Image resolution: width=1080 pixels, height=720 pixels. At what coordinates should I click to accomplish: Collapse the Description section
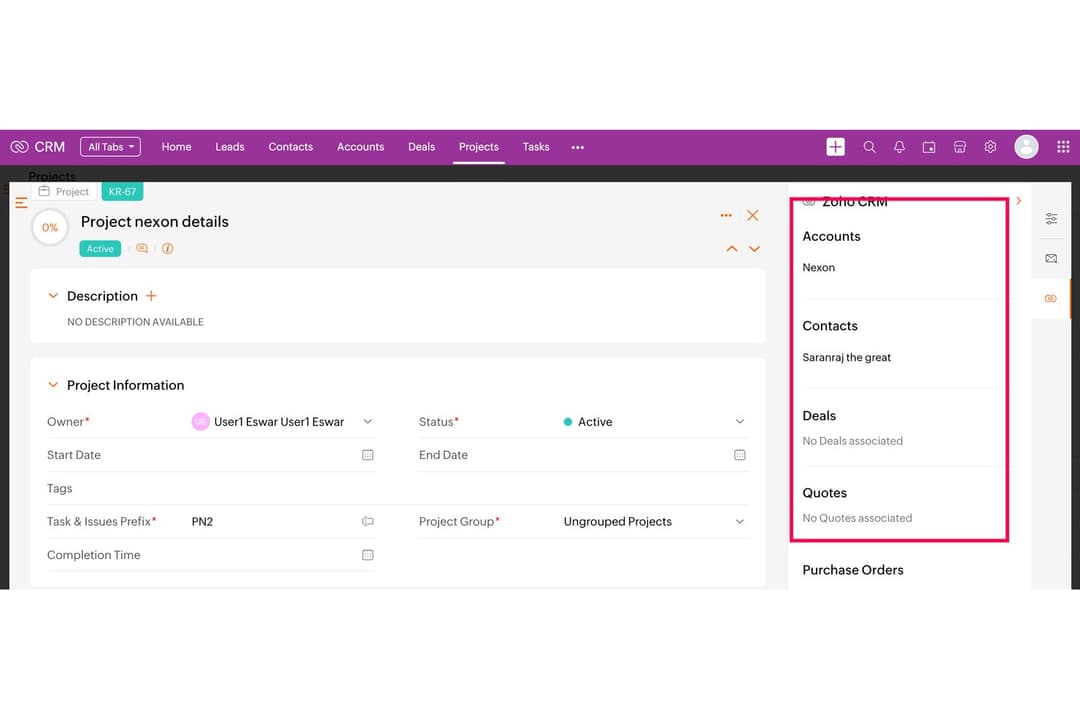tap(53, 296)
